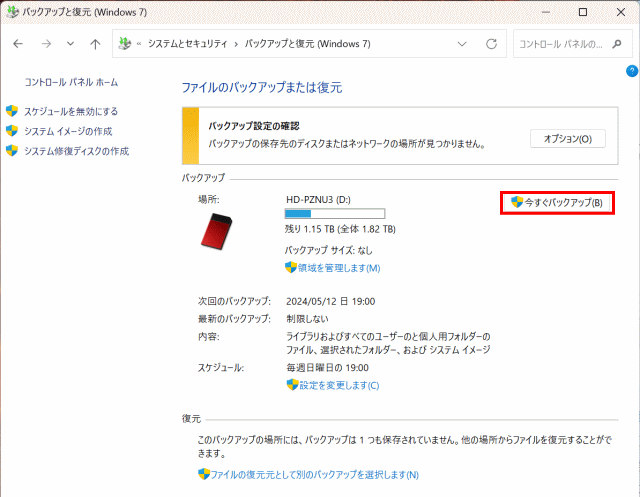Go forward with the right arrow
Screen dimensions: 640x497
tap(47, 44)
